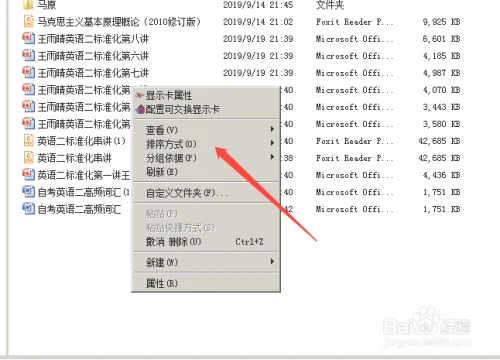The width and height of the screenshot is (500, 360).
Task: Select PowerPoint icon in the 4,070 KB row
Action: pos(29,89)
